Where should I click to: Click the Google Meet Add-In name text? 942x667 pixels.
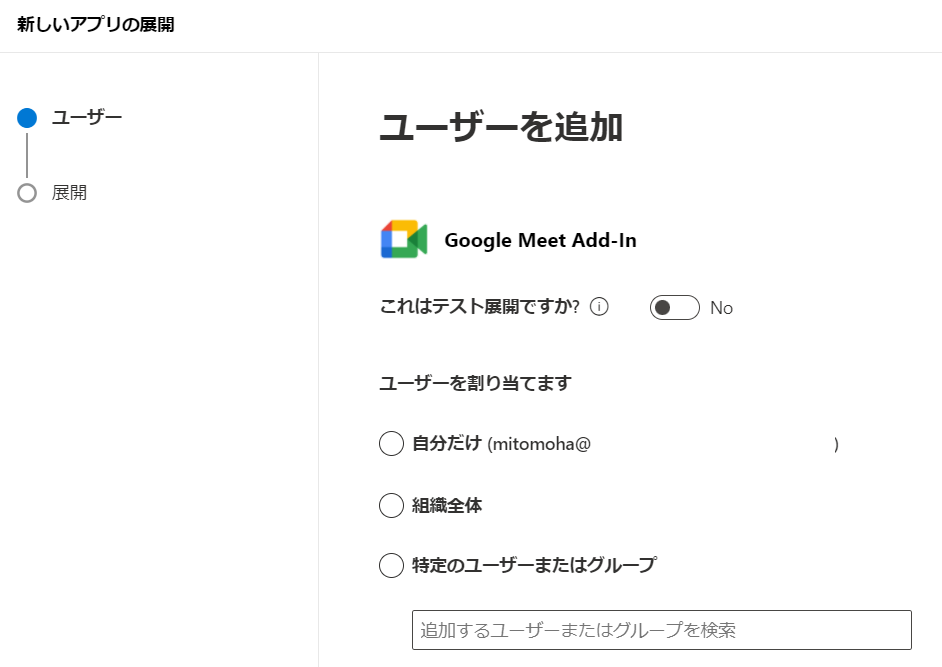[540, 240]
